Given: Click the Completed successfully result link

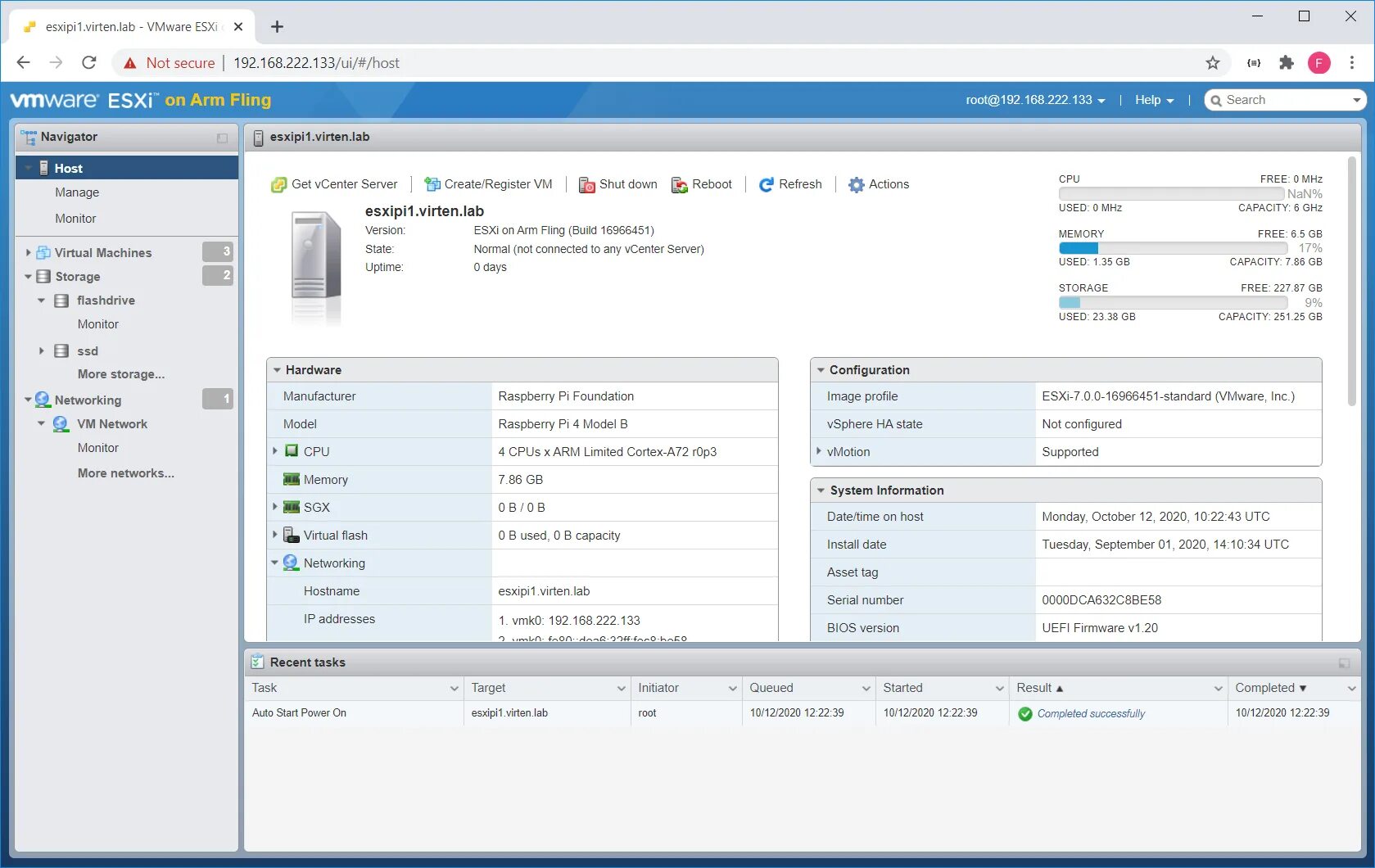Looking at the screenshot, I should [x=1091, y=714].
